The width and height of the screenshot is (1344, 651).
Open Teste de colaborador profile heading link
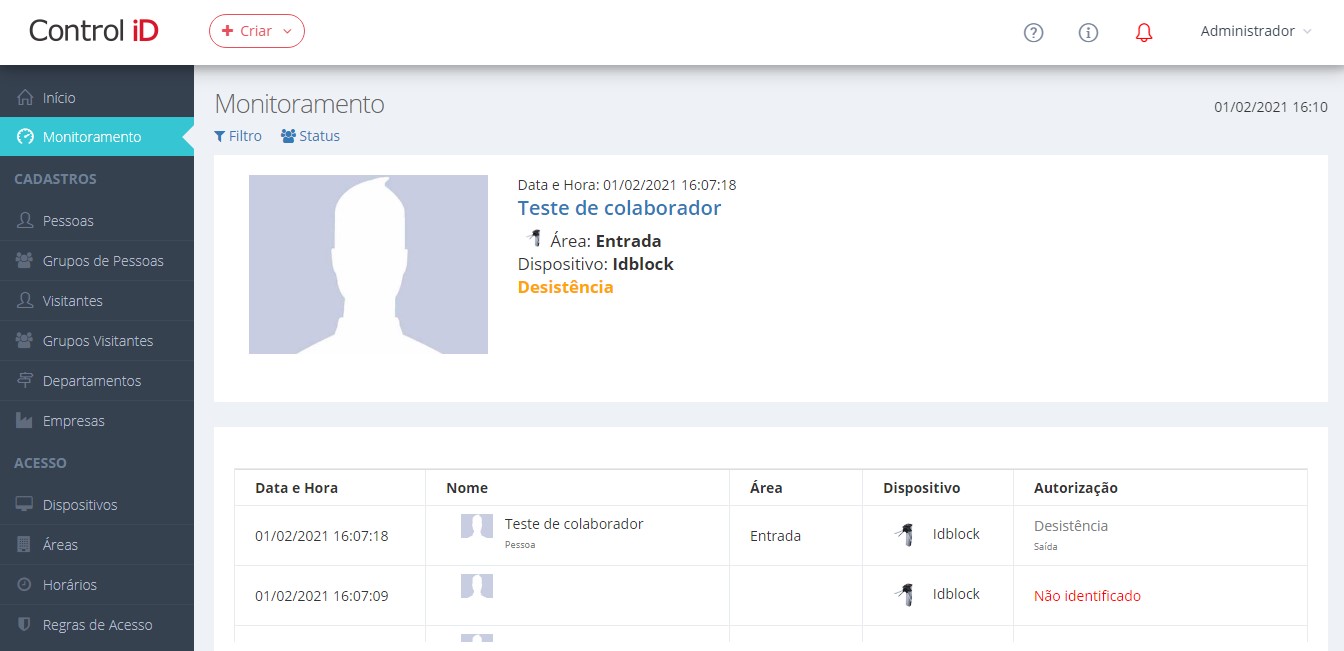coord(619,208)
